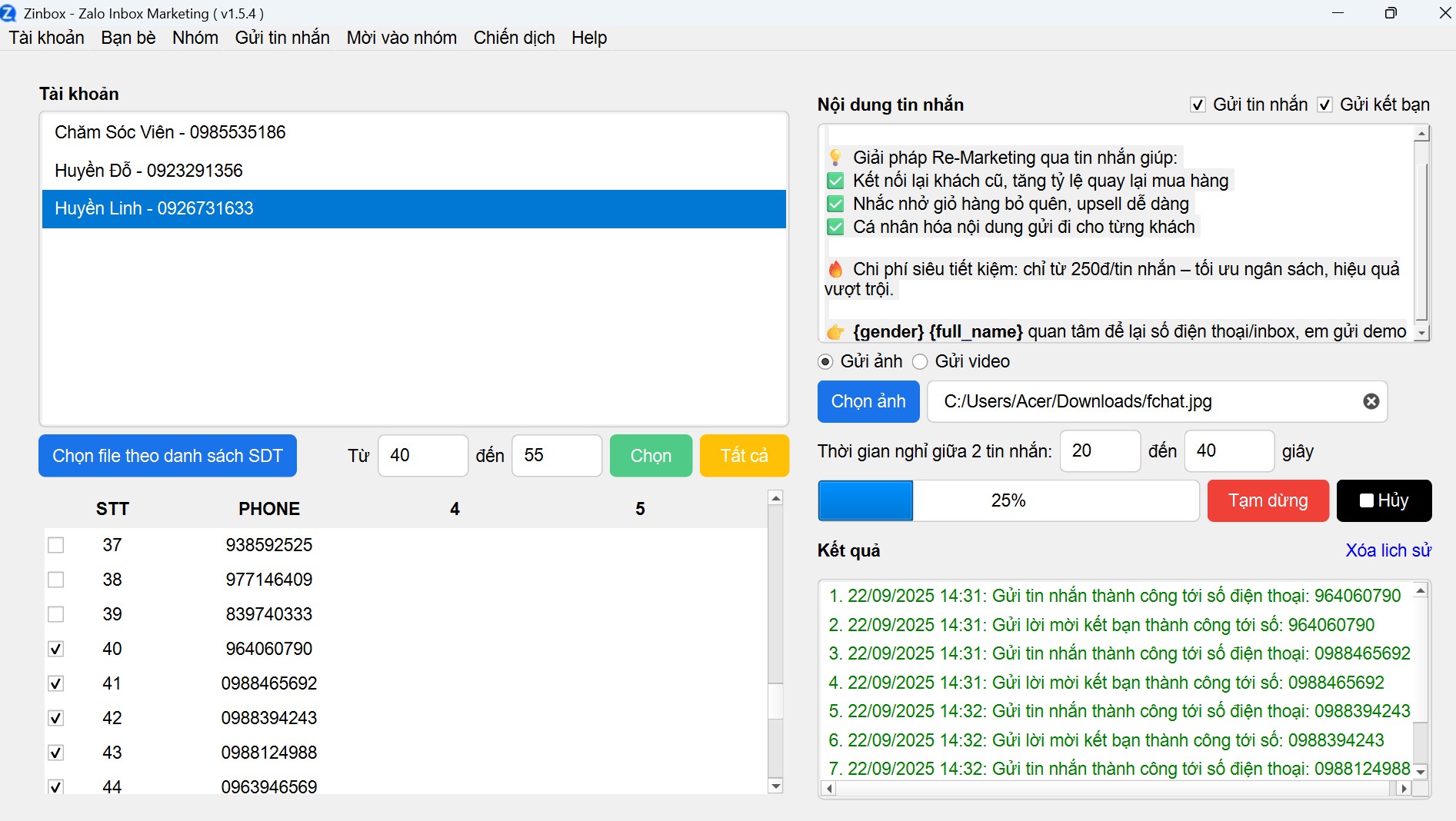Click the 25% progress bar
Image resolution: width=1456 pixels, height=821 pixels.
1008,500
